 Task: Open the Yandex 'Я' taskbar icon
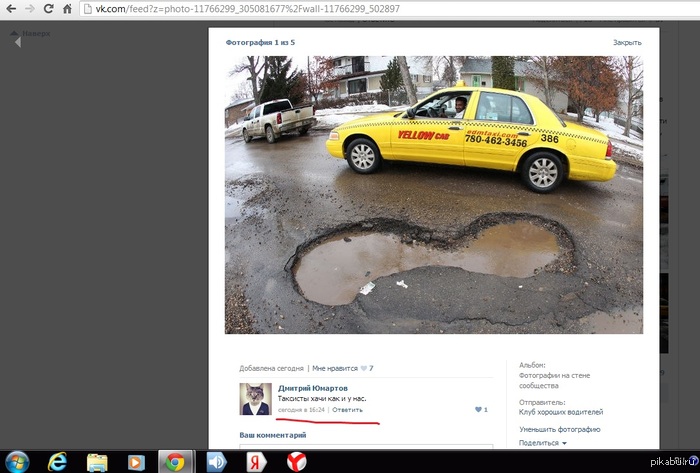click(x=257, y=461)
